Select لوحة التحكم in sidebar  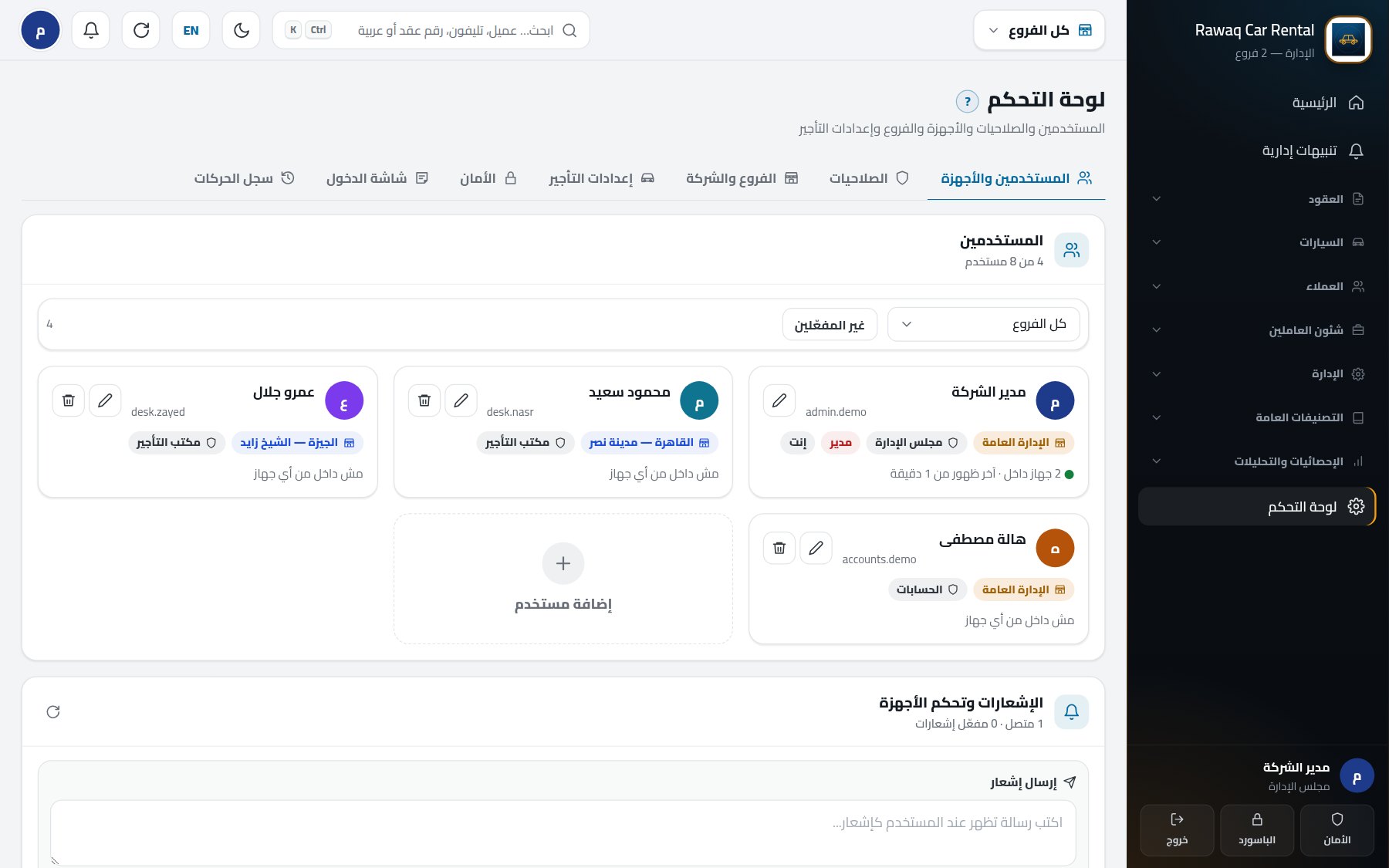(1258, 507)
